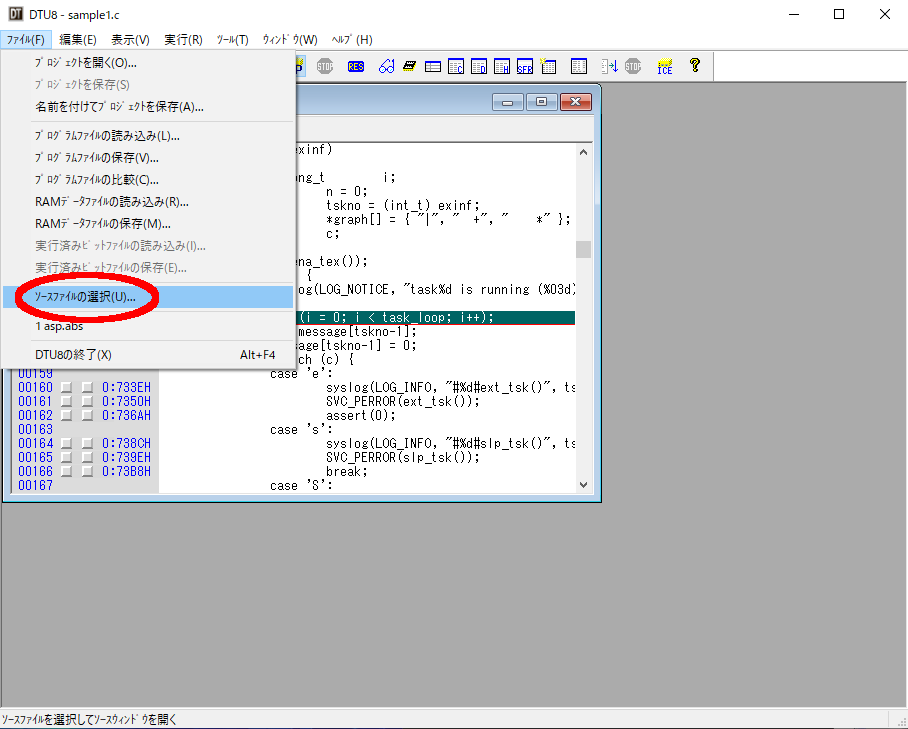Click address 0:736AH on line 00162
The image size is (908, 729).
pos(126,415)
